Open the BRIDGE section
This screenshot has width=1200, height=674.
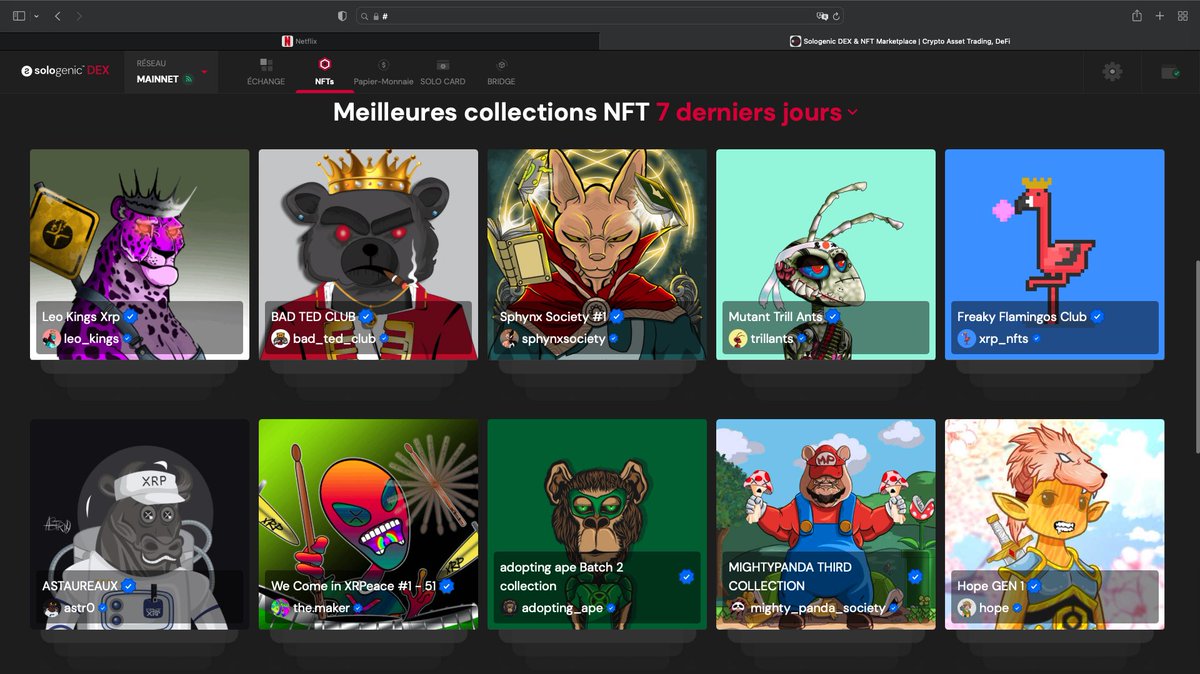[501, 72]
